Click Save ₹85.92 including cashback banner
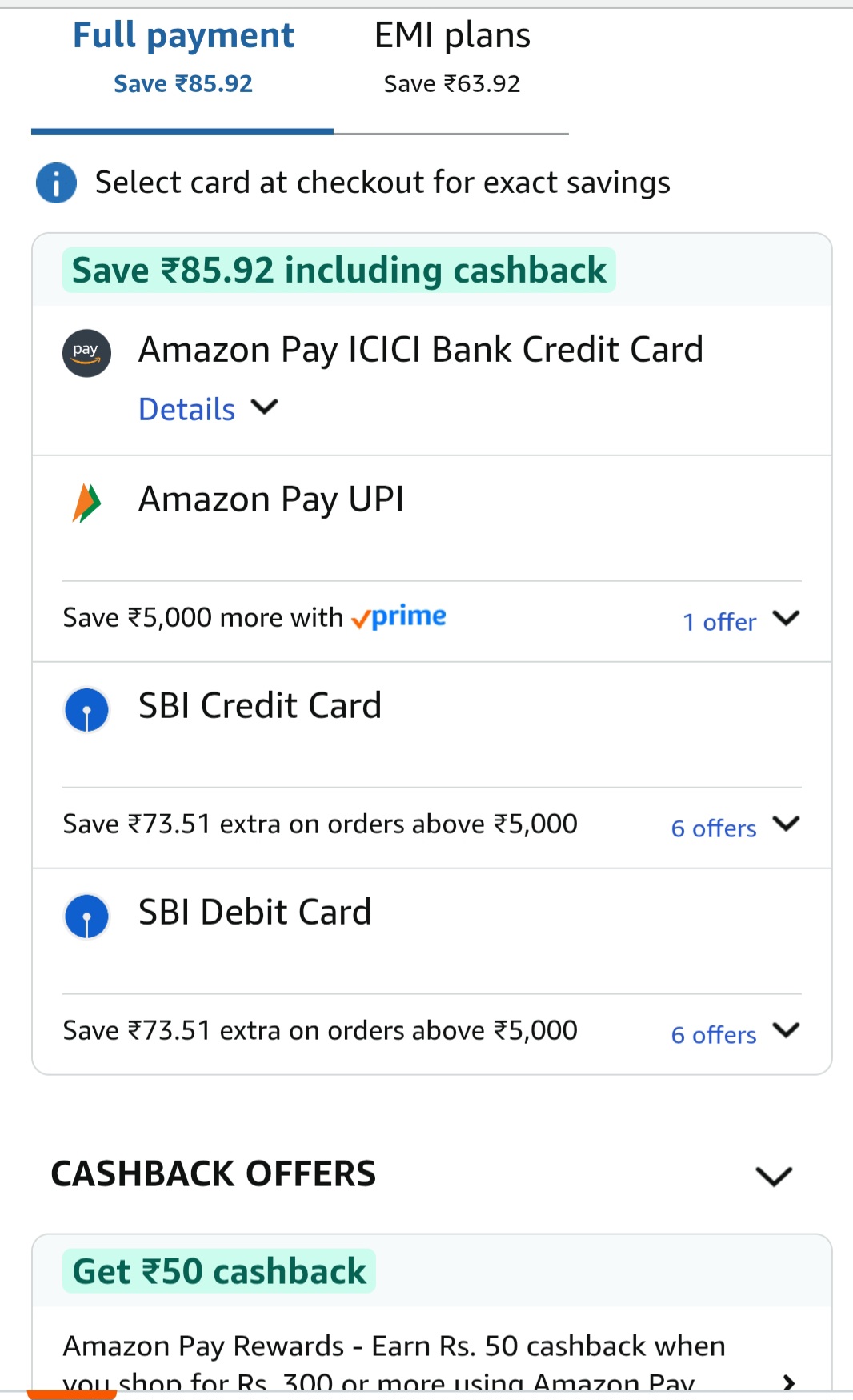This screenshot has height=1400, width=853. [338, 271]
